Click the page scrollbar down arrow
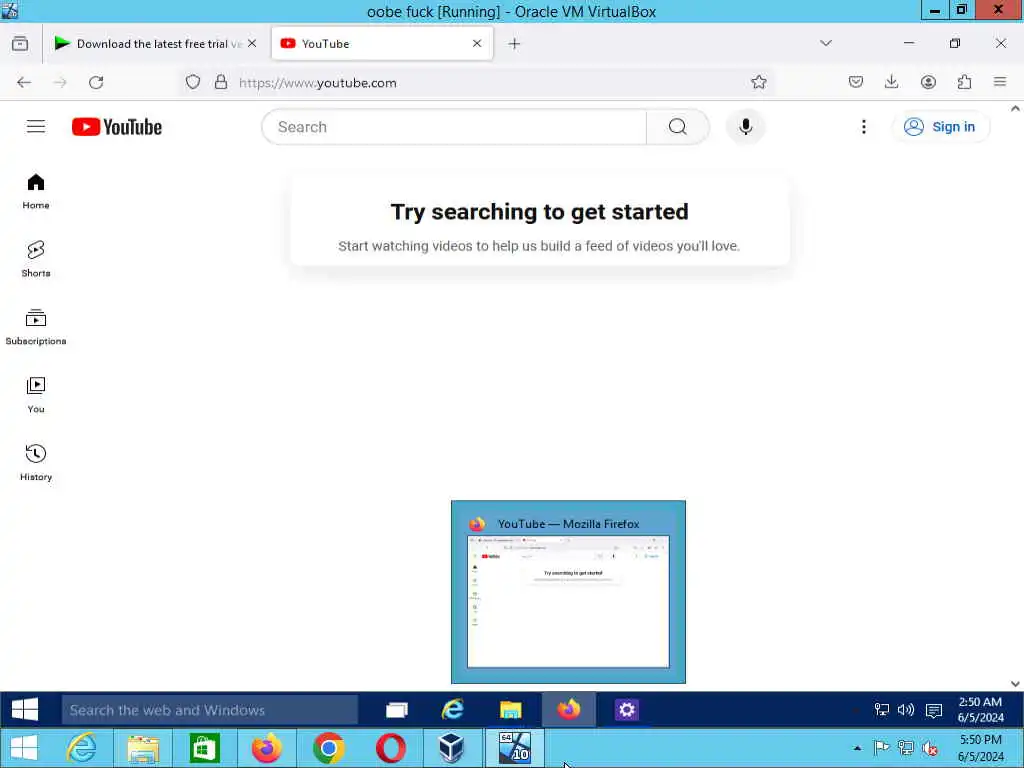The height and width of the screenshot is (768, 1024). tap(1015, 684)
